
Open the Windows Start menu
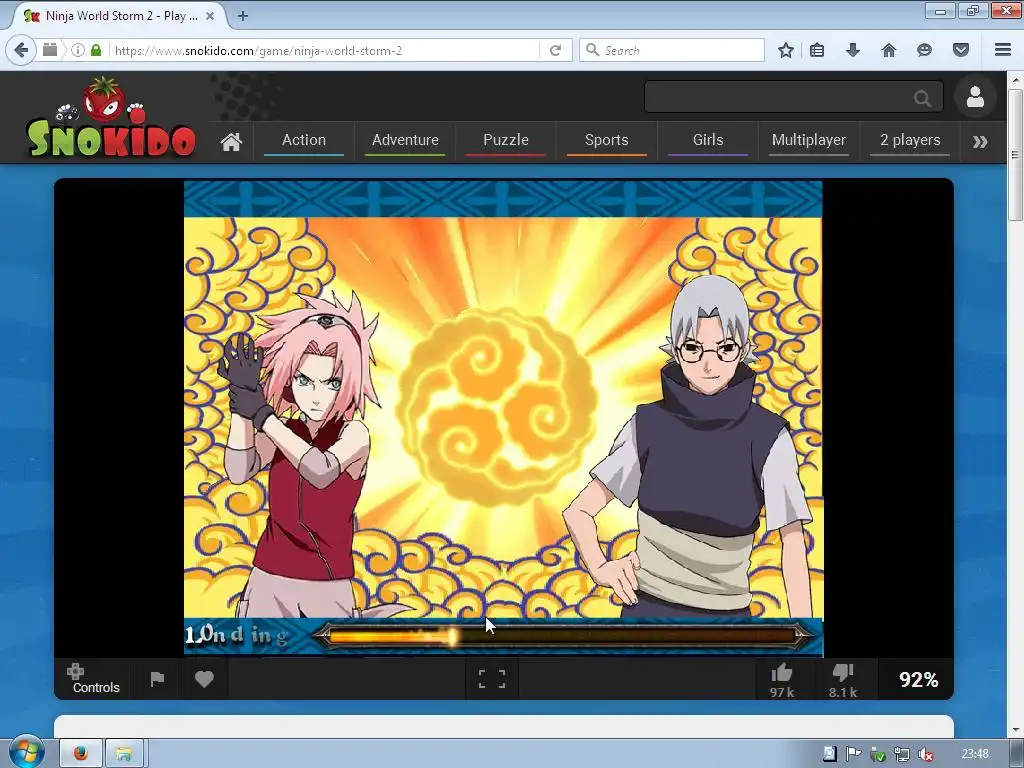point(26,752)
